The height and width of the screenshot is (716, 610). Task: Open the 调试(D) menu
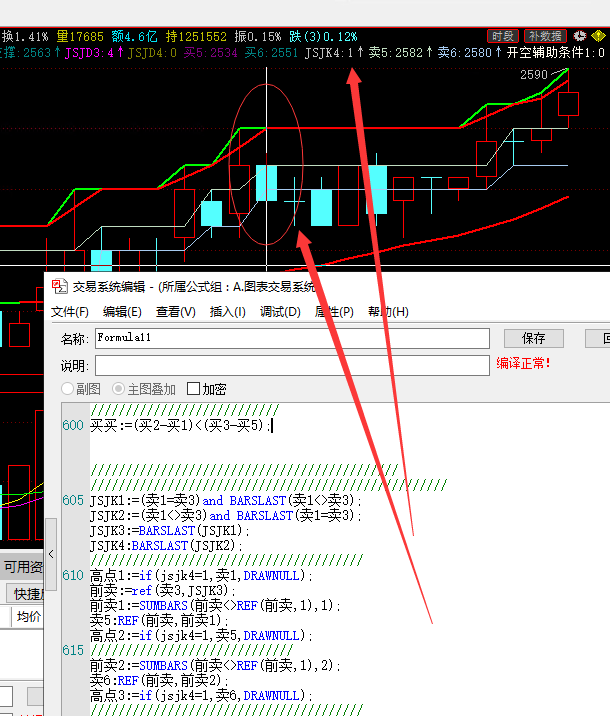pos(280,312)
